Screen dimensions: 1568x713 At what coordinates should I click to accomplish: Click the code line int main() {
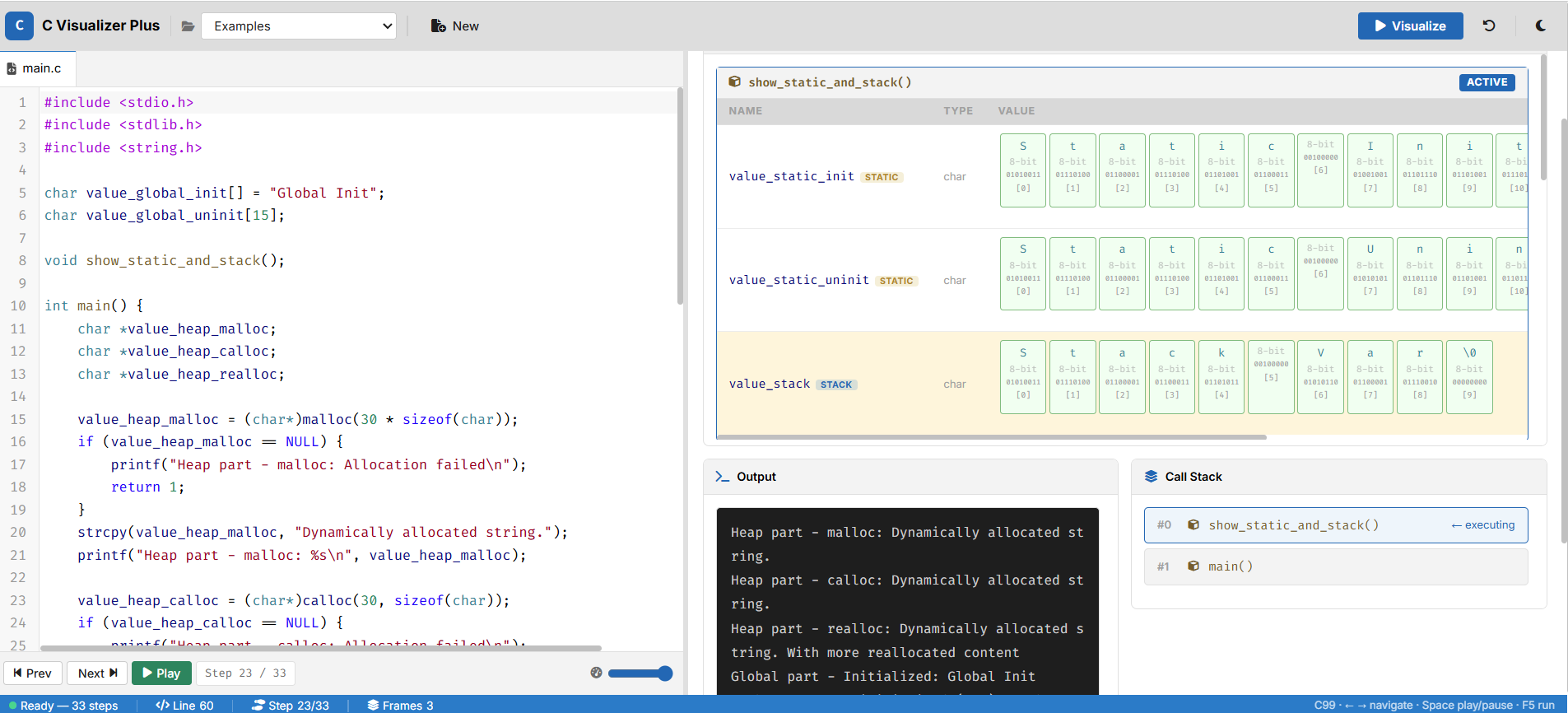click(x=94, y=306)
